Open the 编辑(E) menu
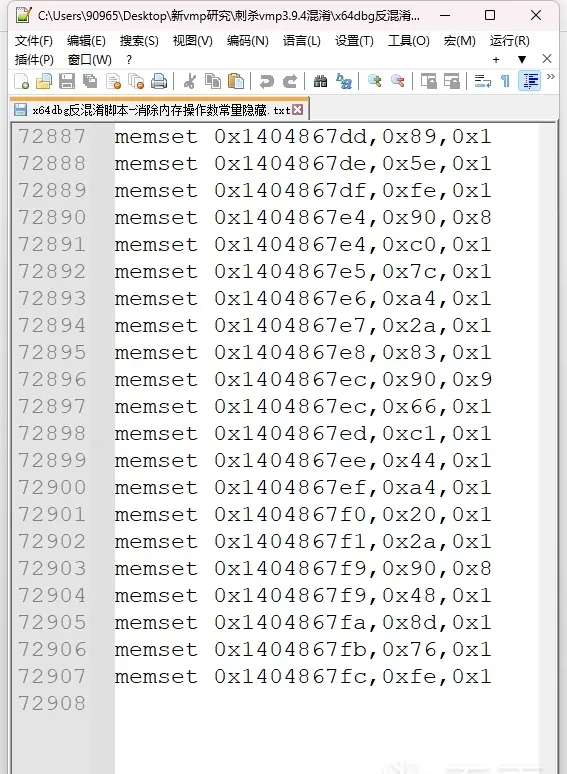This screenshot has width=567, height=774. (86, 41)
